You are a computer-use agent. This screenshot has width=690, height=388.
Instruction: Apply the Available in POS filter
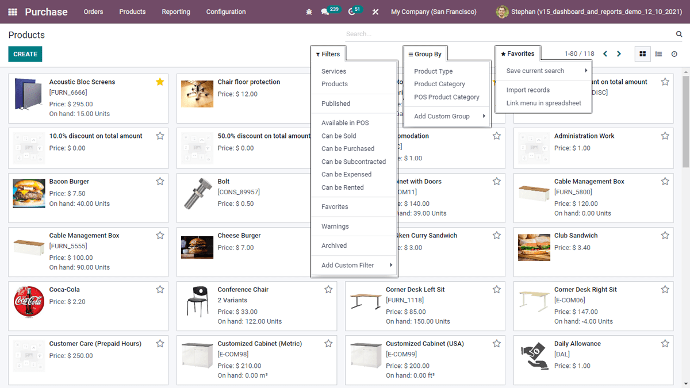pos(345,123)
